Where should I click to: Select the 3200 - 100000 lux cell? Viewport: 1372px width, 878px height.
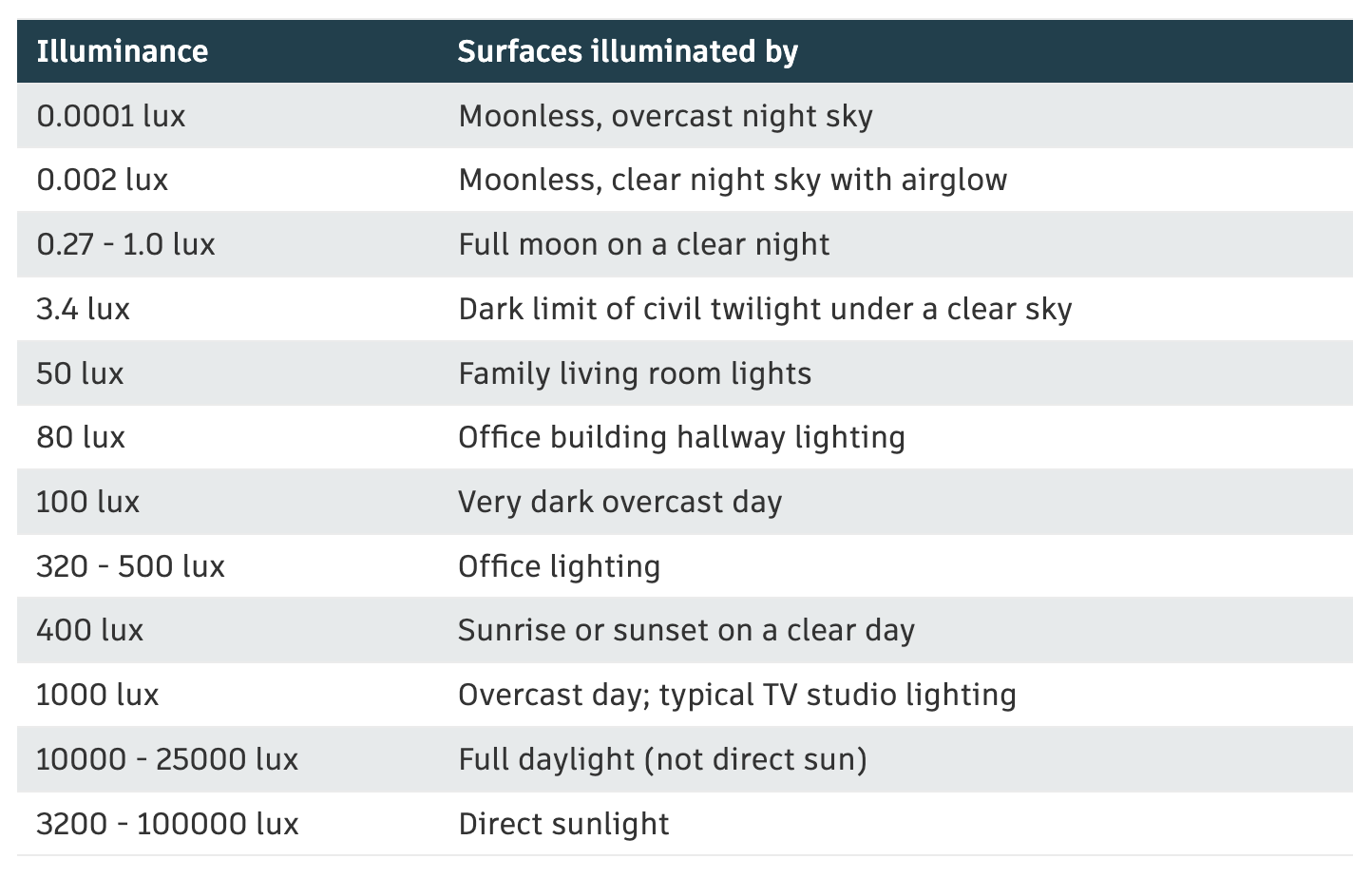[x=167, y=824]
